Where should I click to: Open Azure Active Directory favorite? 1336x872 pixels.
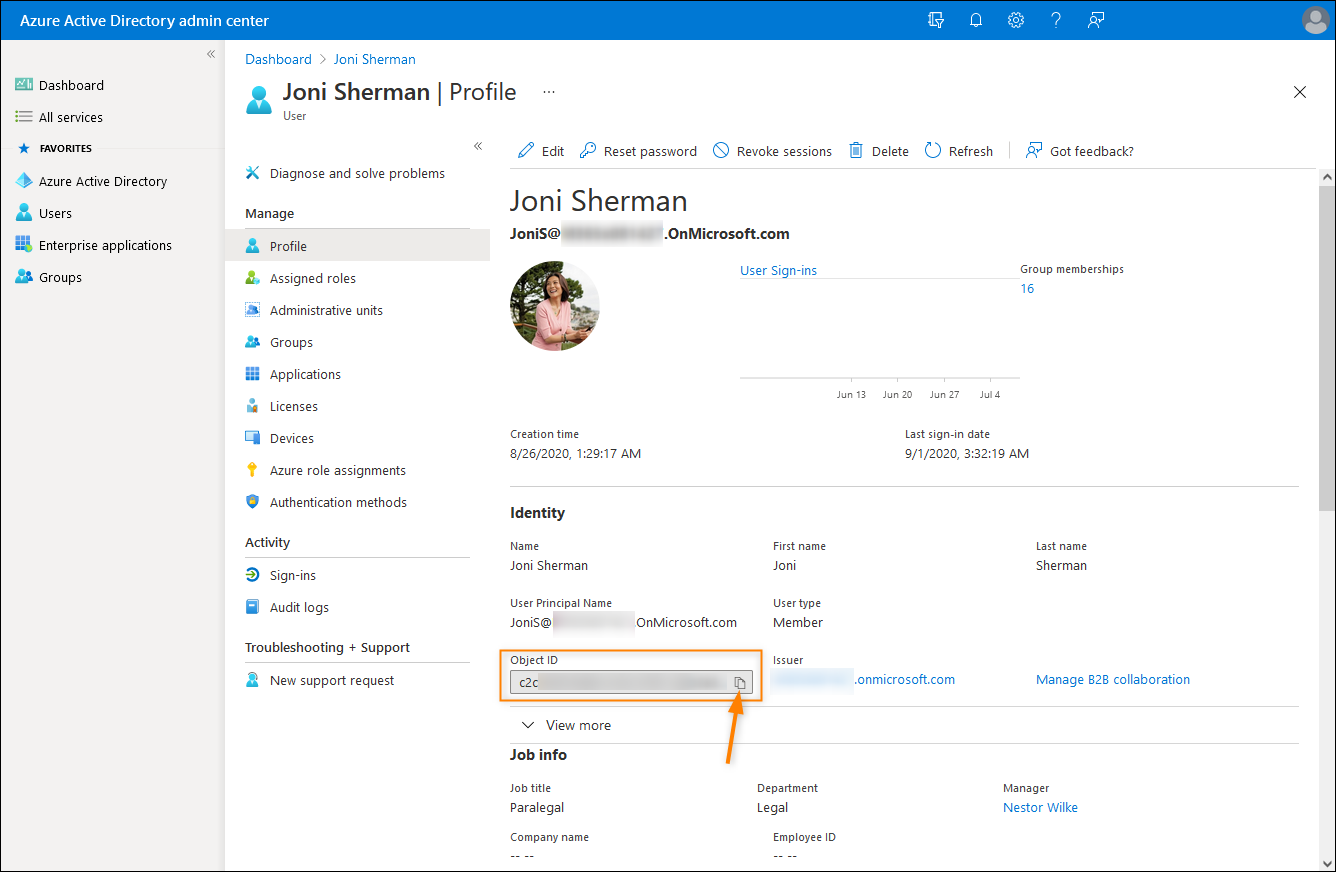(x=92, y=181)
